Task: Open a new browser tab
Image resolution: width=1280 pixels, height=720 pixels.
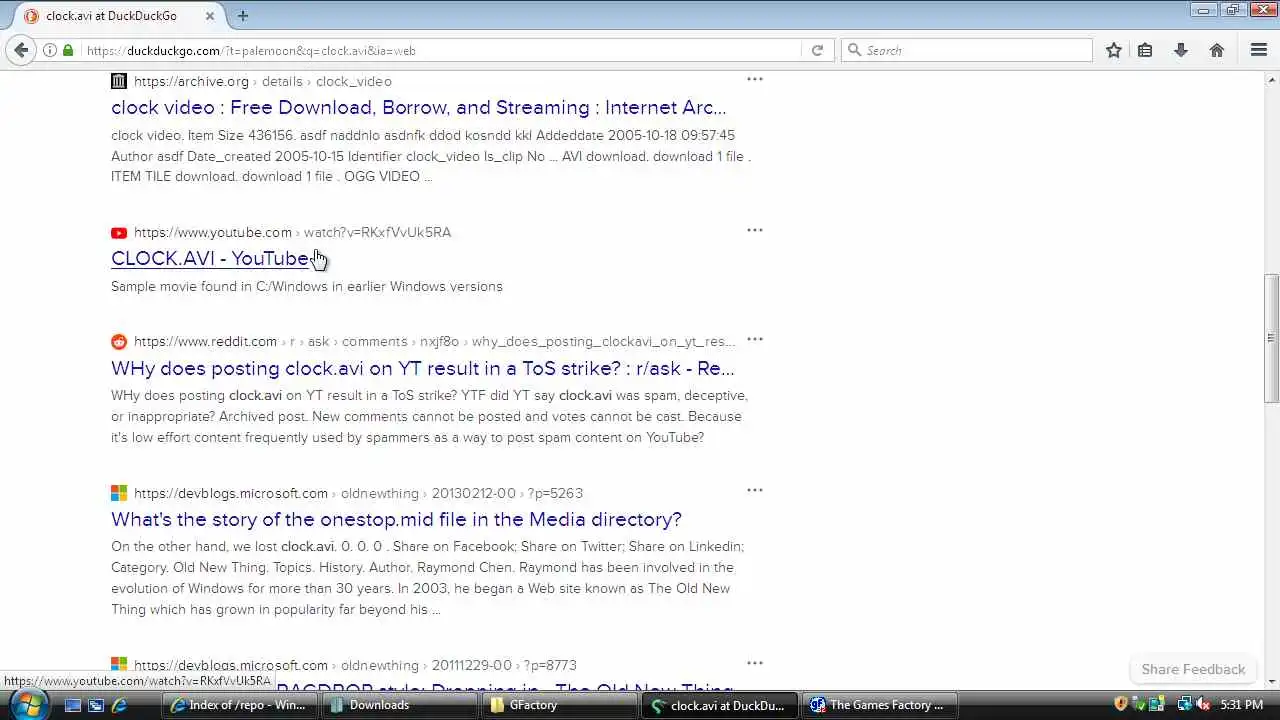Action: [243, 15]
